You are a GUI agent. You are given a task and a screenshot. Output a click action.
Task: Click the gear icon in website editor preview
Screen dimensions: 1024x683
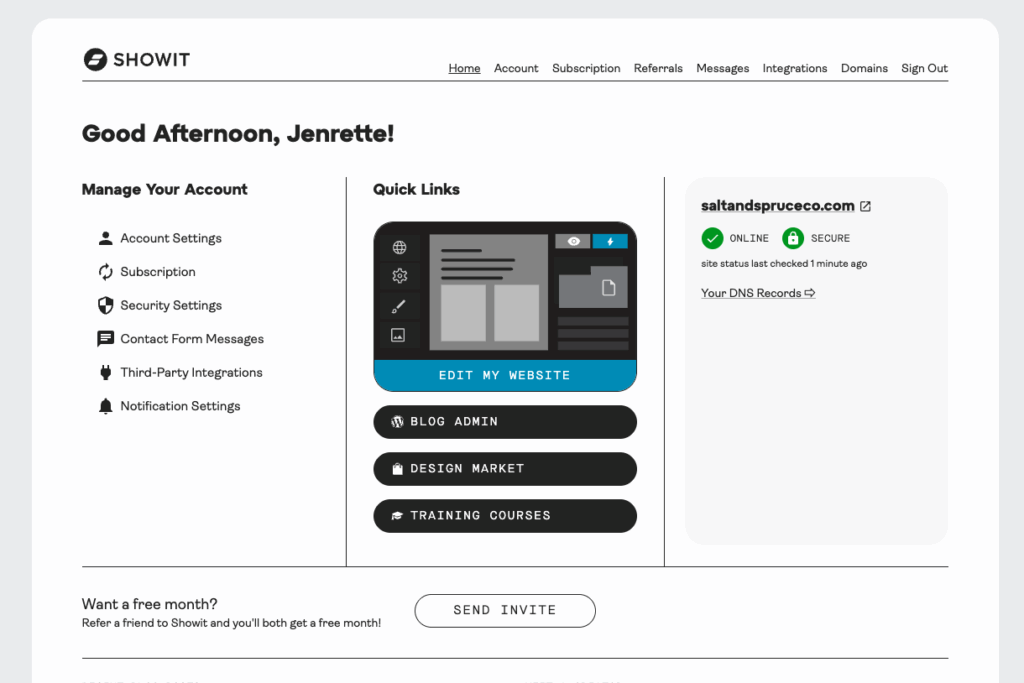[400, 276]
